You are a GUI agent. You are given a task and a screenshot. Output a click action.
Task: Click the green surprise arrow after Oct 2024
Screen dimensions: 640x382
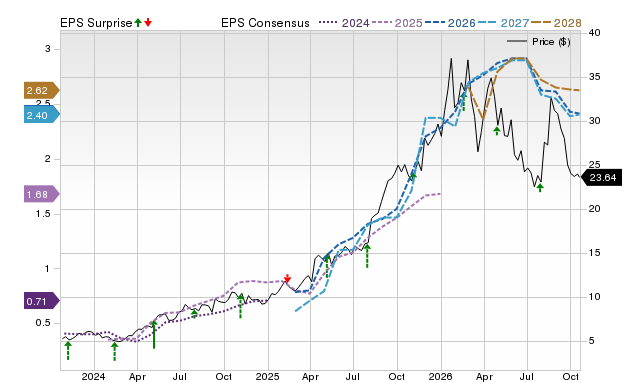[240, 306]
